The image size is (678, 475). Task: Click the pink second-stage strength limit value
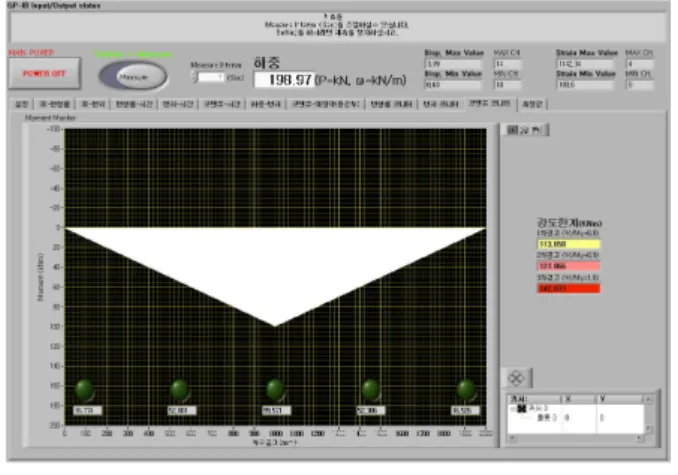tap(569, 266)
